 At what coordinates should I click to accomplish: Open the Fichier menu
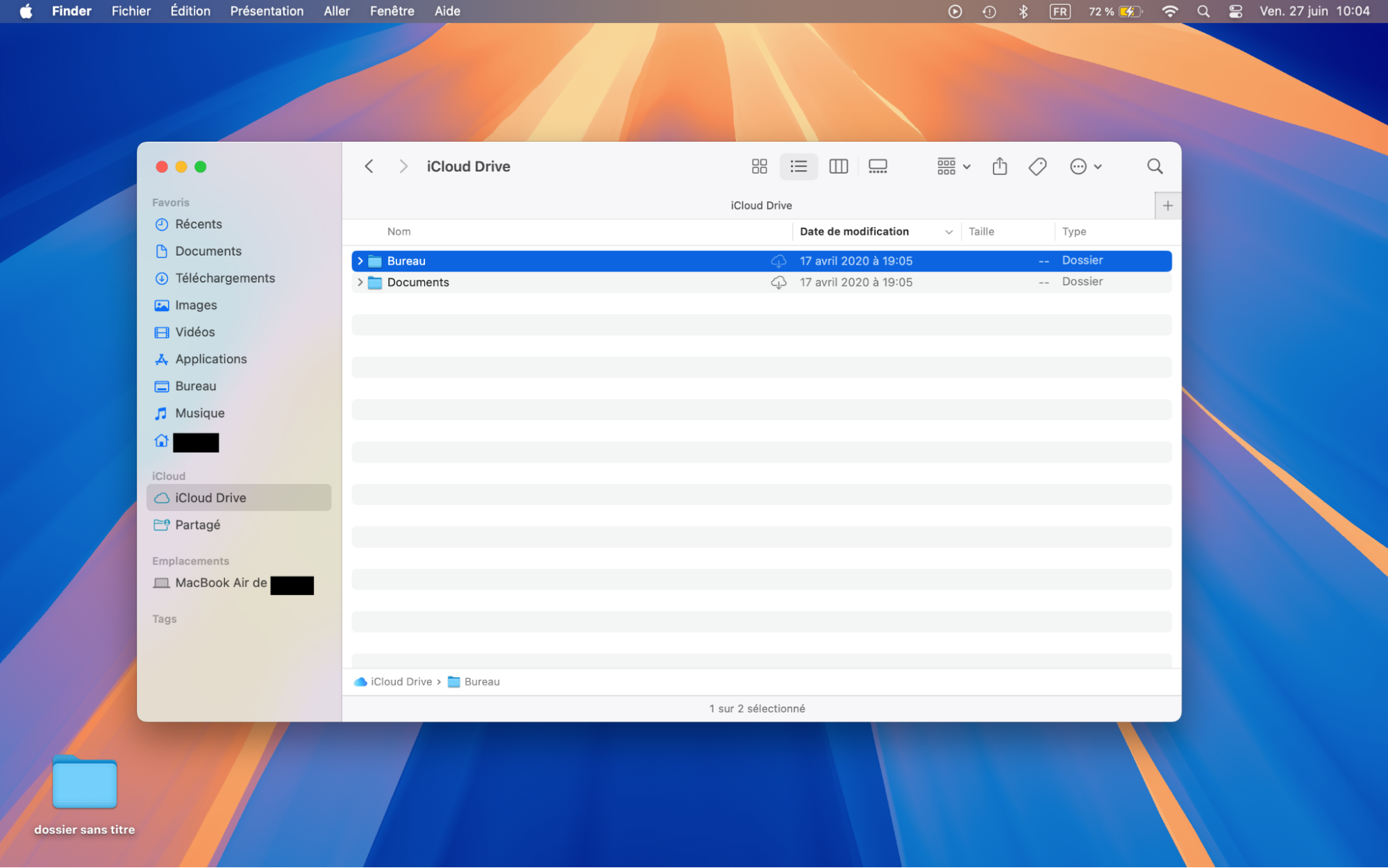tap(131, 10)
